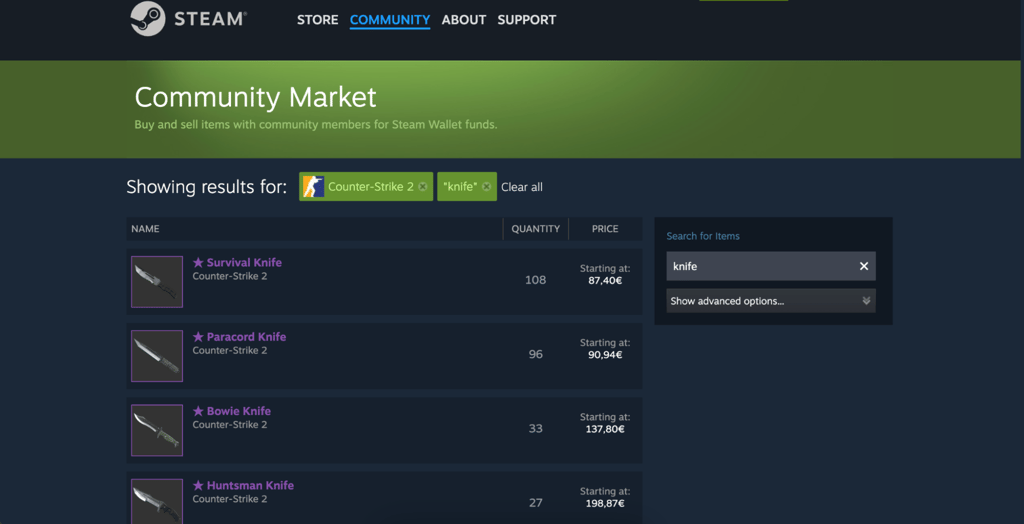Remove the Counter-Strike 2 filter with its x icon

click(x=423, y=187)
